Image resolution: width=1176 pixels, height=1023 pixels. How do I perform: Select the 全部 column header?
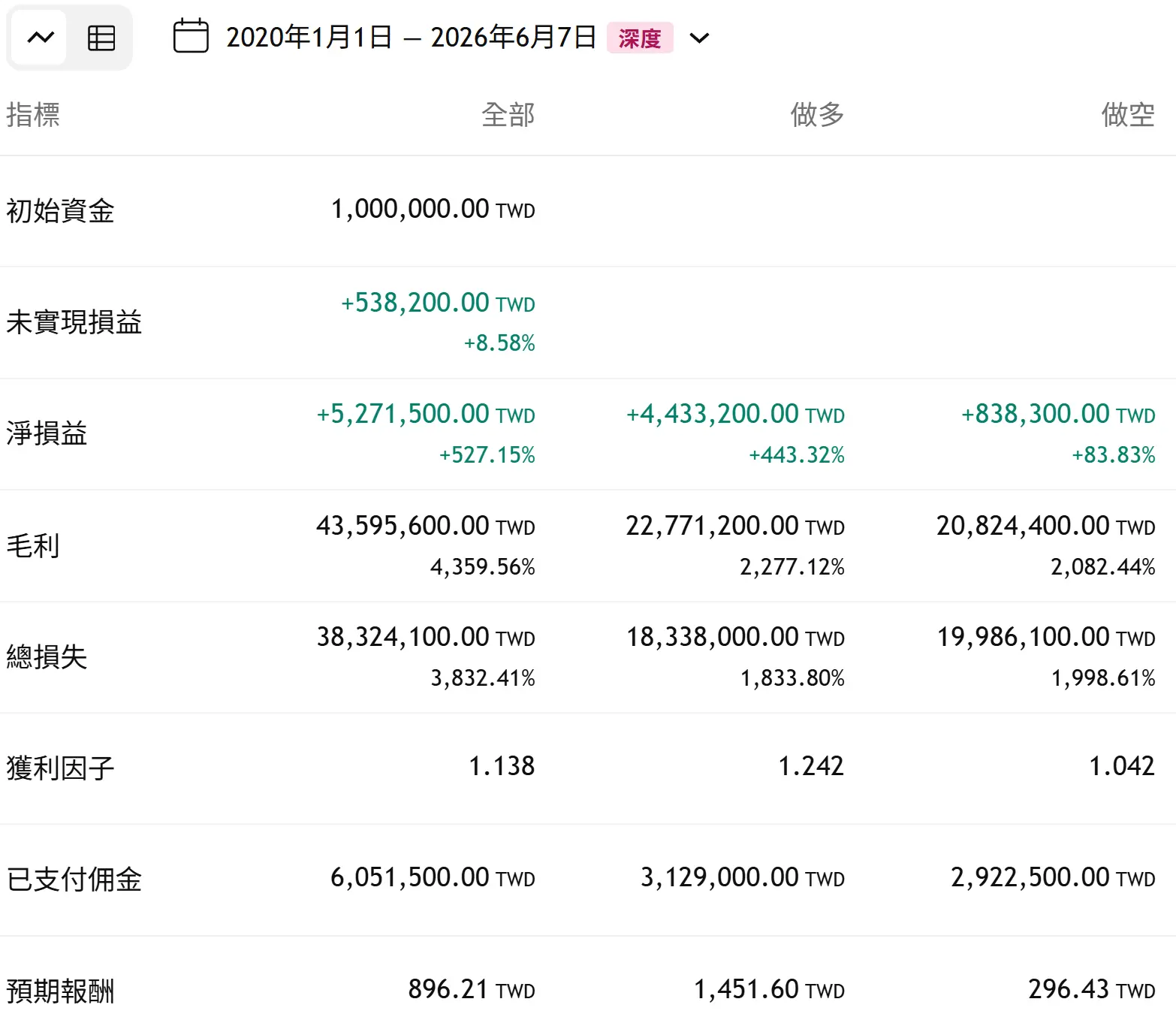point(508,114)
